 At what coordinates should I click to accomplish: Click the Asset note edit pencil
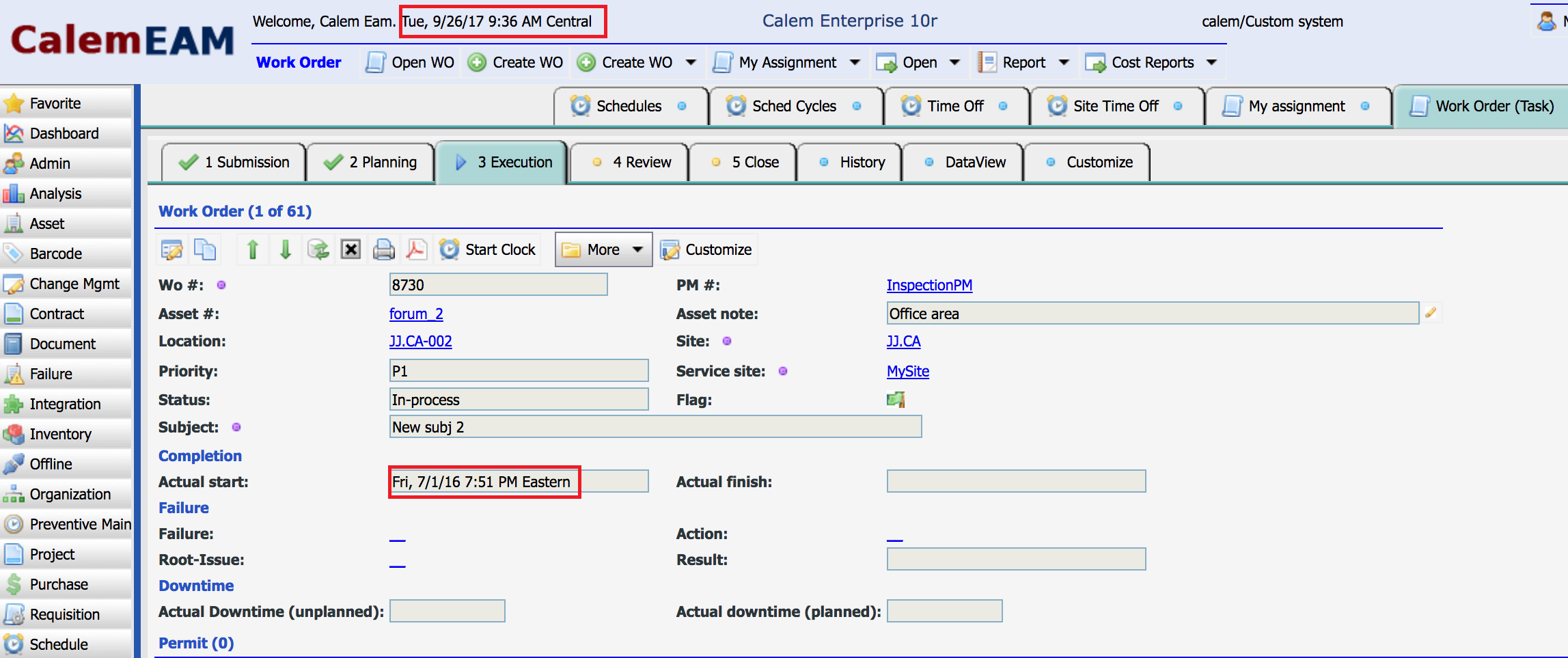click(x=1431, y=313)
